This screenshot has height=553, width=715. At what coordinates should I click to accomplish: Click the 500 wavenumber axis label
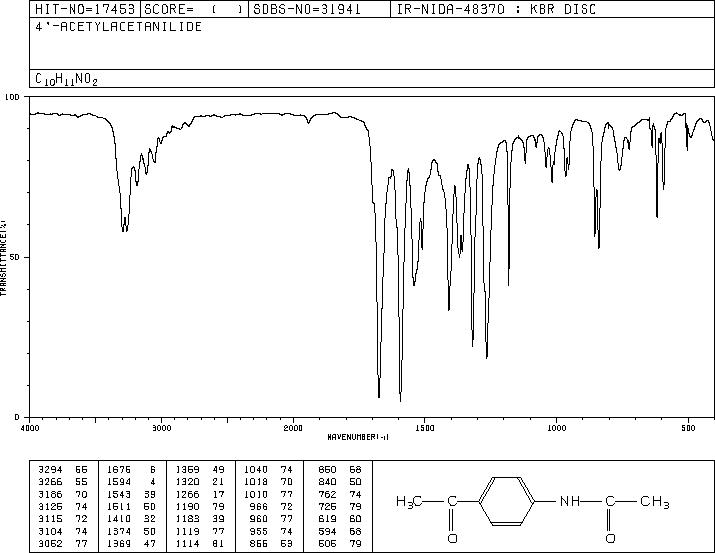[688, 428]
